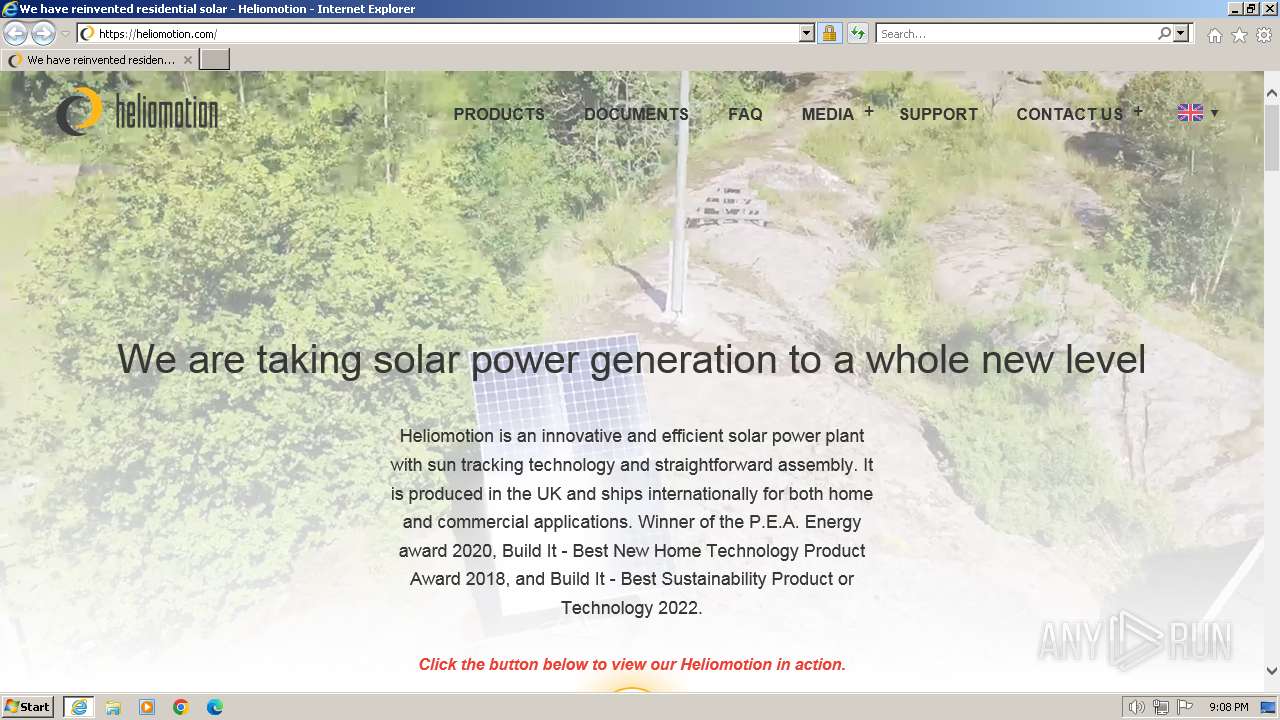Click the Internet Explorer title bar icon

click(x=10, y=9)
